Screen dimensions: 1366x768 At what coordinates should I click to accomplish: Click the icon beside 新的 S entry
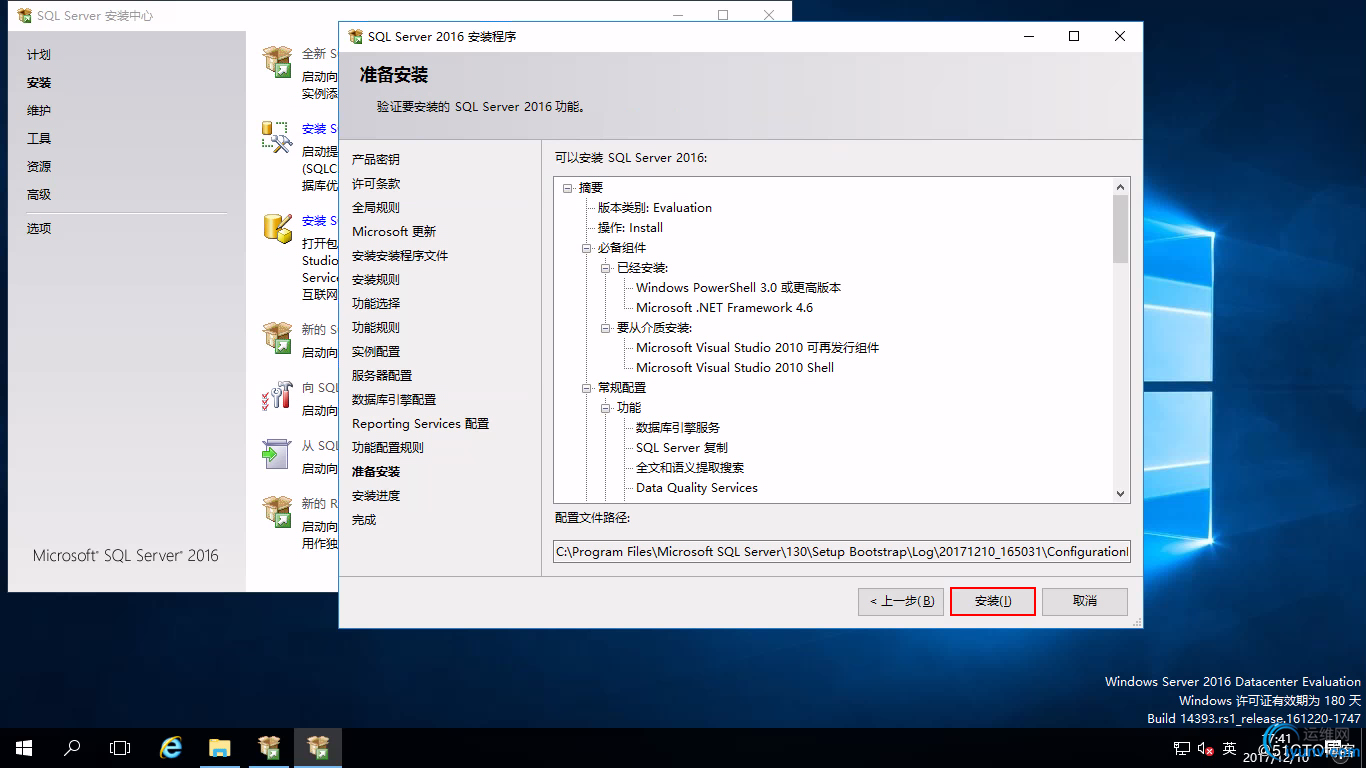(x=277, y=338)
